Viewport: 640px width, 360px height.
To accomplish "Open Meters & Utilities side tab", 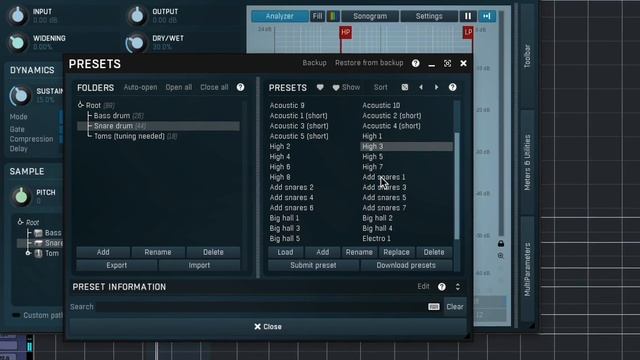I will tap(527, 162).
